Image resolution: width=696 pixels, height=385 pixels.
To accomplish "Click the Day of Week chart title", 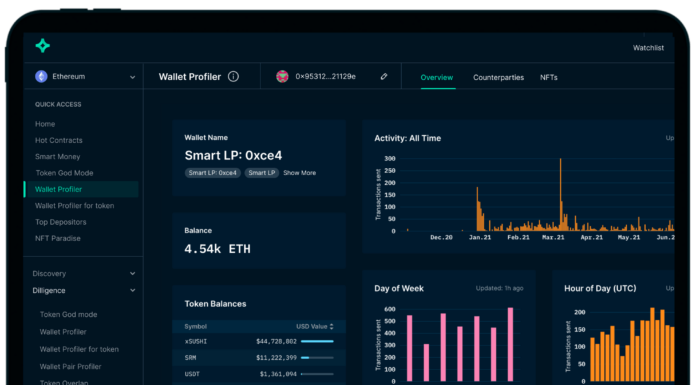I will 399,288.
